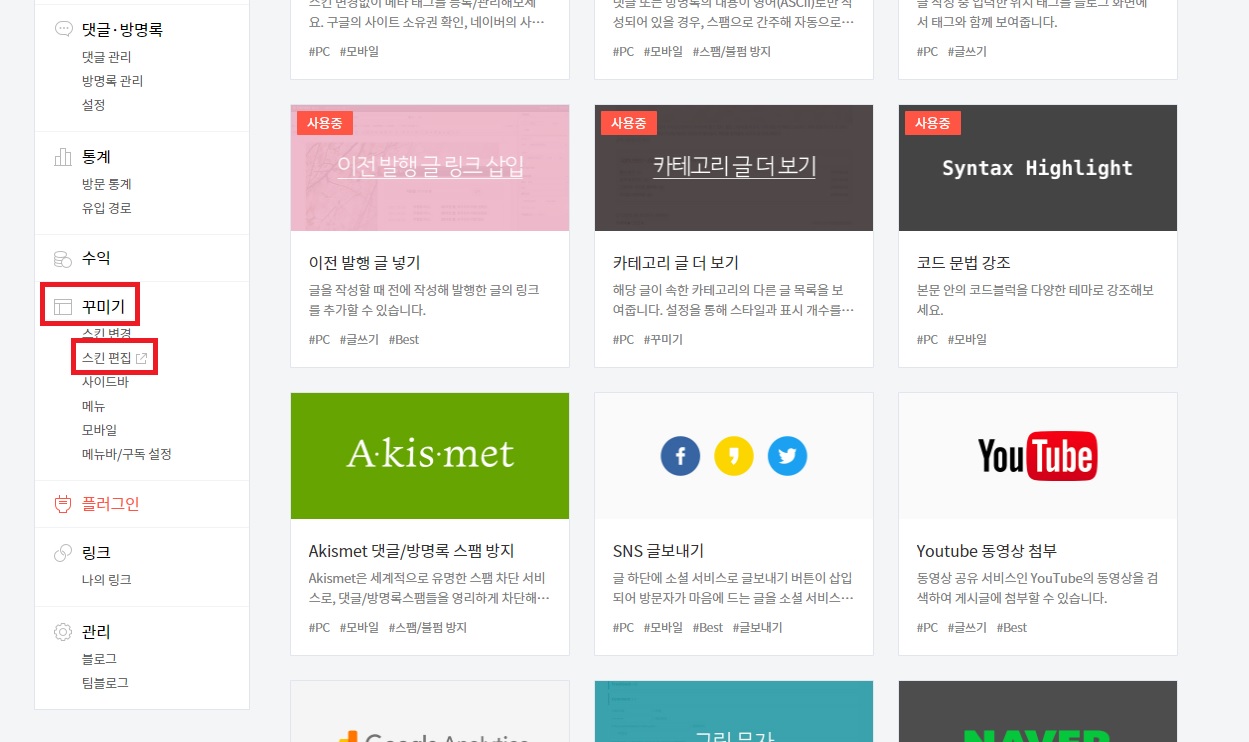Image resolution: width=1249 pixels, height=742 pixels.
Task: Click the bar chart icon beside 통계
Action: point(63,157)
